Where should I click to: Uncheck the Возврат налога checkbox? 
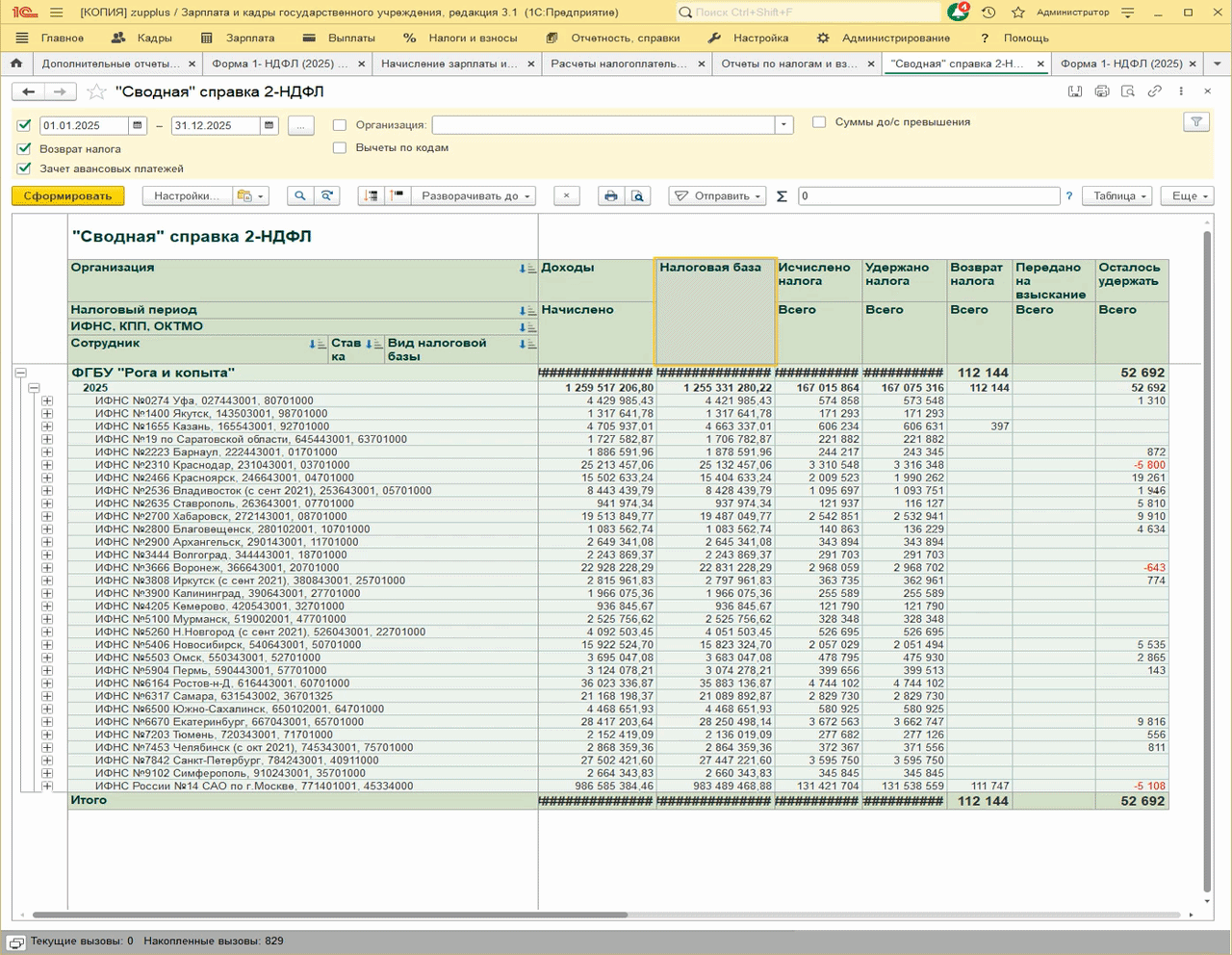[25, 149]
